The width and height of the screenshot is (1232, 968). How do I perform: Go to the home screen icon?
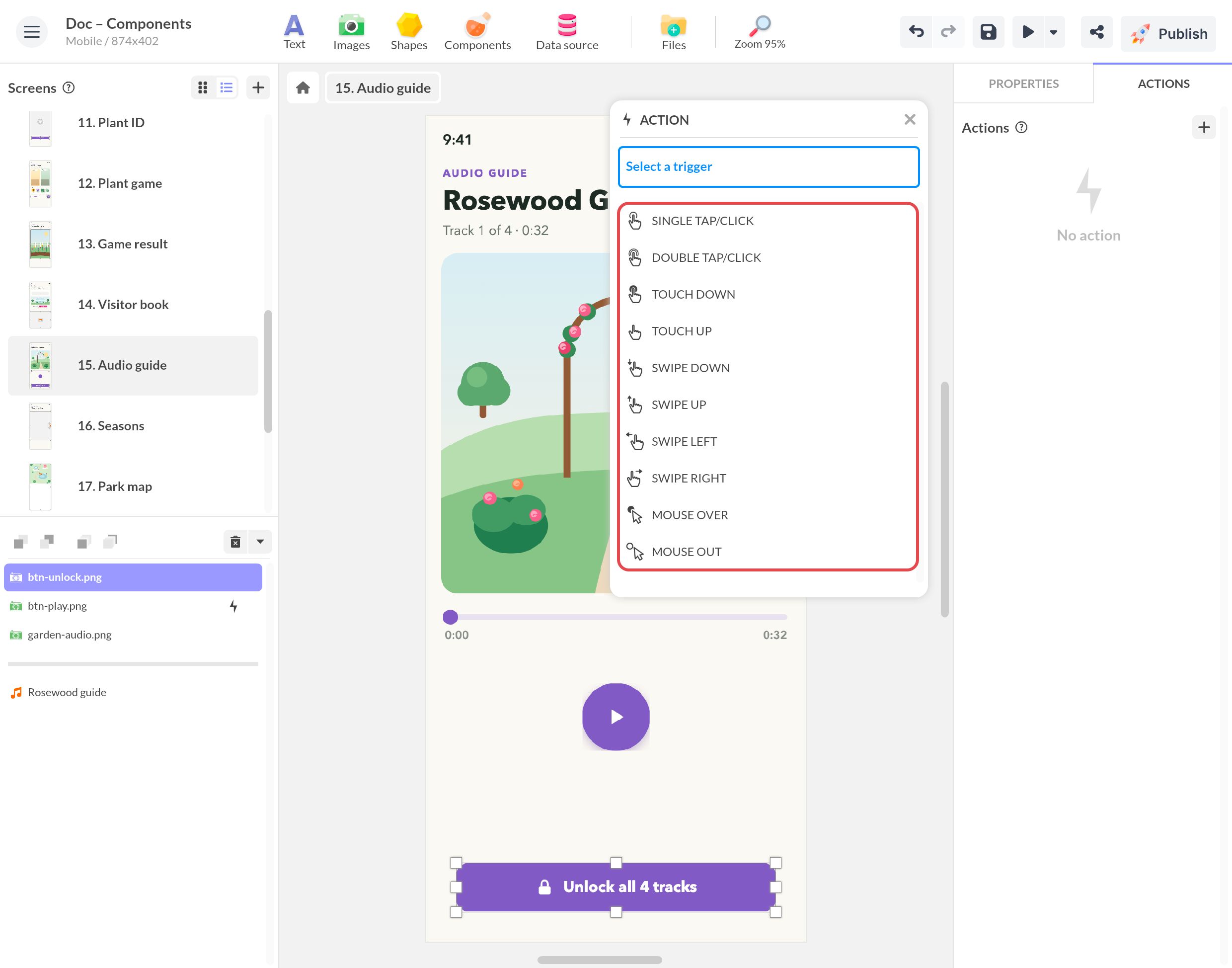click(303, 88)
